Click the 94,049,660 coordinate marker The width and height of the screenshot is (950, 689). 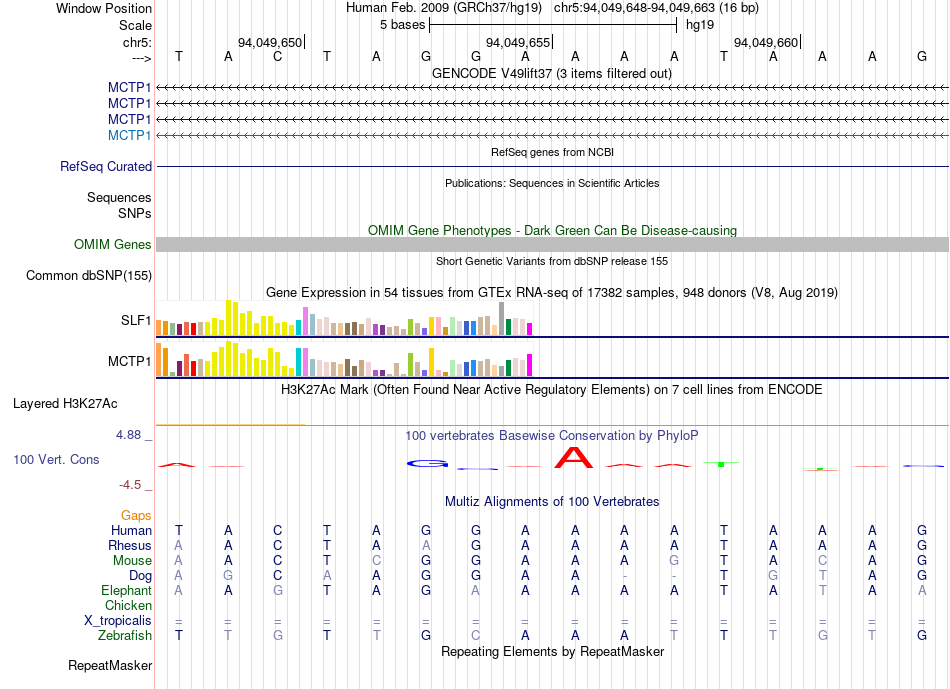tap(766, 42)
